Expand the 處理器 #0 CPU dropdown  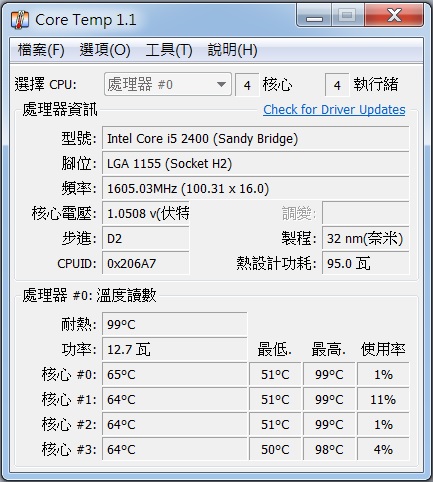click(168, 84)
